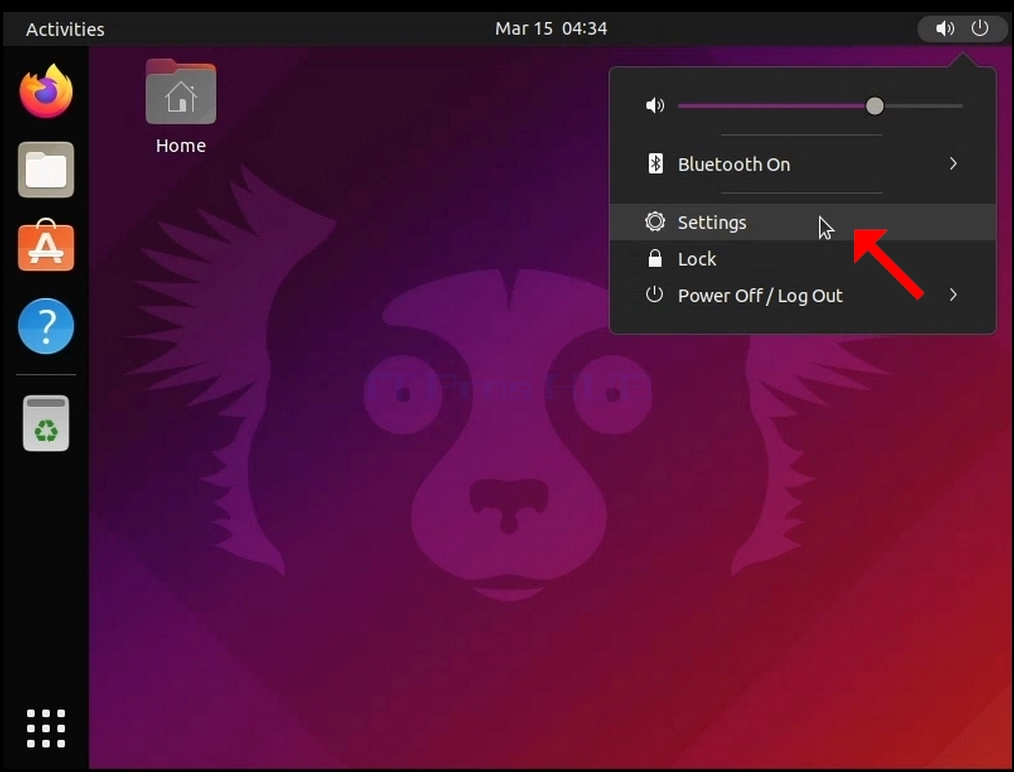Click the power icon beside Power Off
The image size is (1014, 772).
click(x=654, y=295)
